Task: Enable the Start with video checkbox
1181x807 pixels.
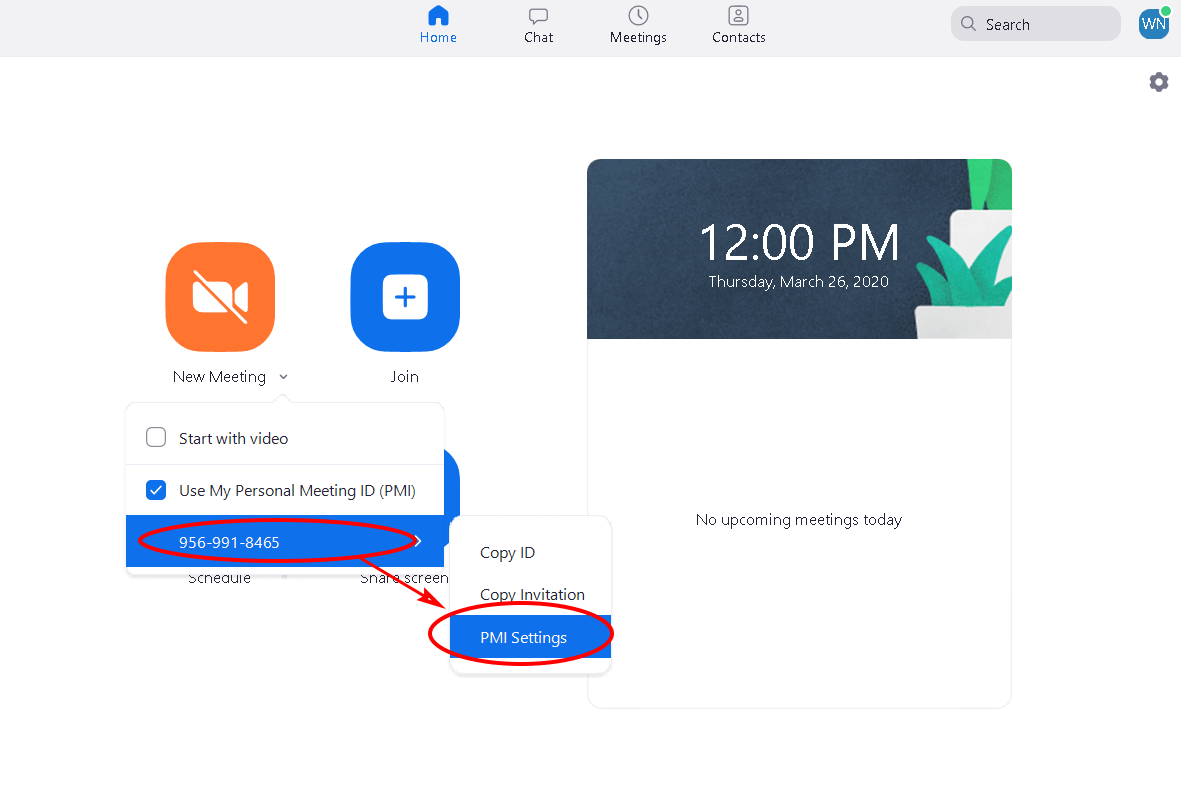Action: tap(156, 438)
